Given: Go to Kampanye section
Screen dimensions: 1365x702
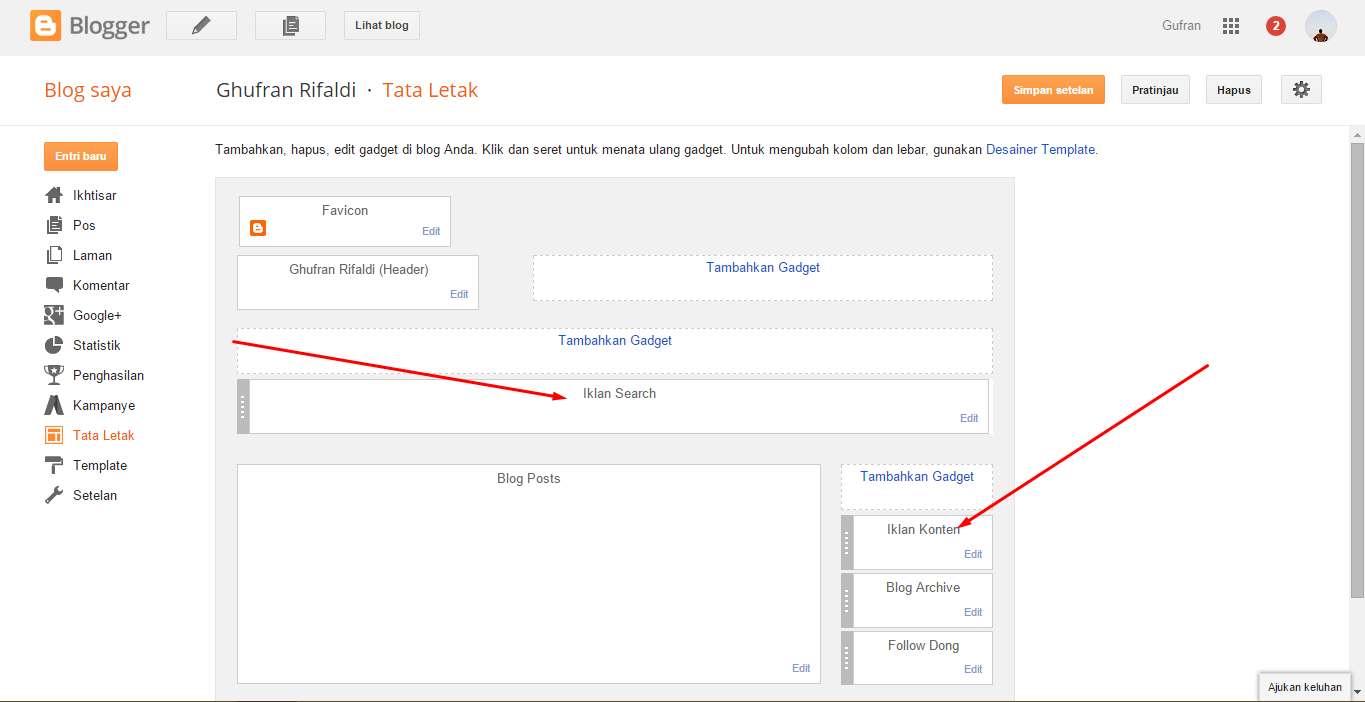Looking at the screenshot, I should (x=104, y=405).
